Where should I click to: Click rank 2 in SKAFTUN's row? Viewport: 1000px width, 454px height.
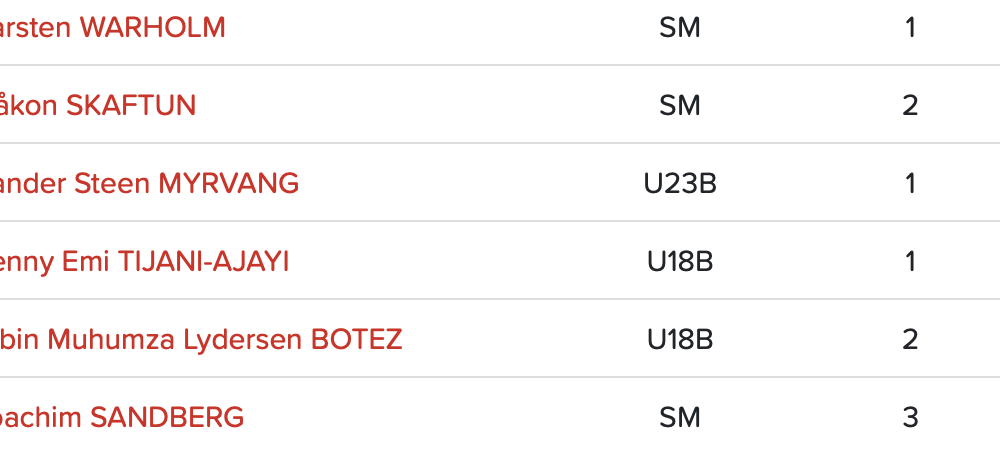tap(910, 106)
